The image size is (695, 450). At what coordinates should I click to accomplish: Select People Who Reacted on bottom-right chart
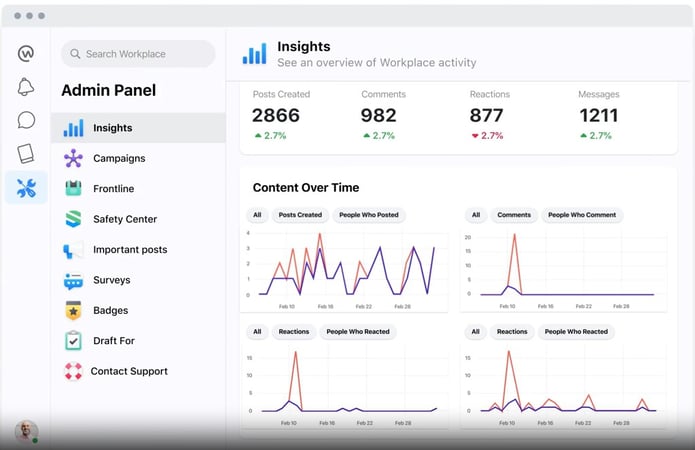pyautogui.click(x=576, y=332)
